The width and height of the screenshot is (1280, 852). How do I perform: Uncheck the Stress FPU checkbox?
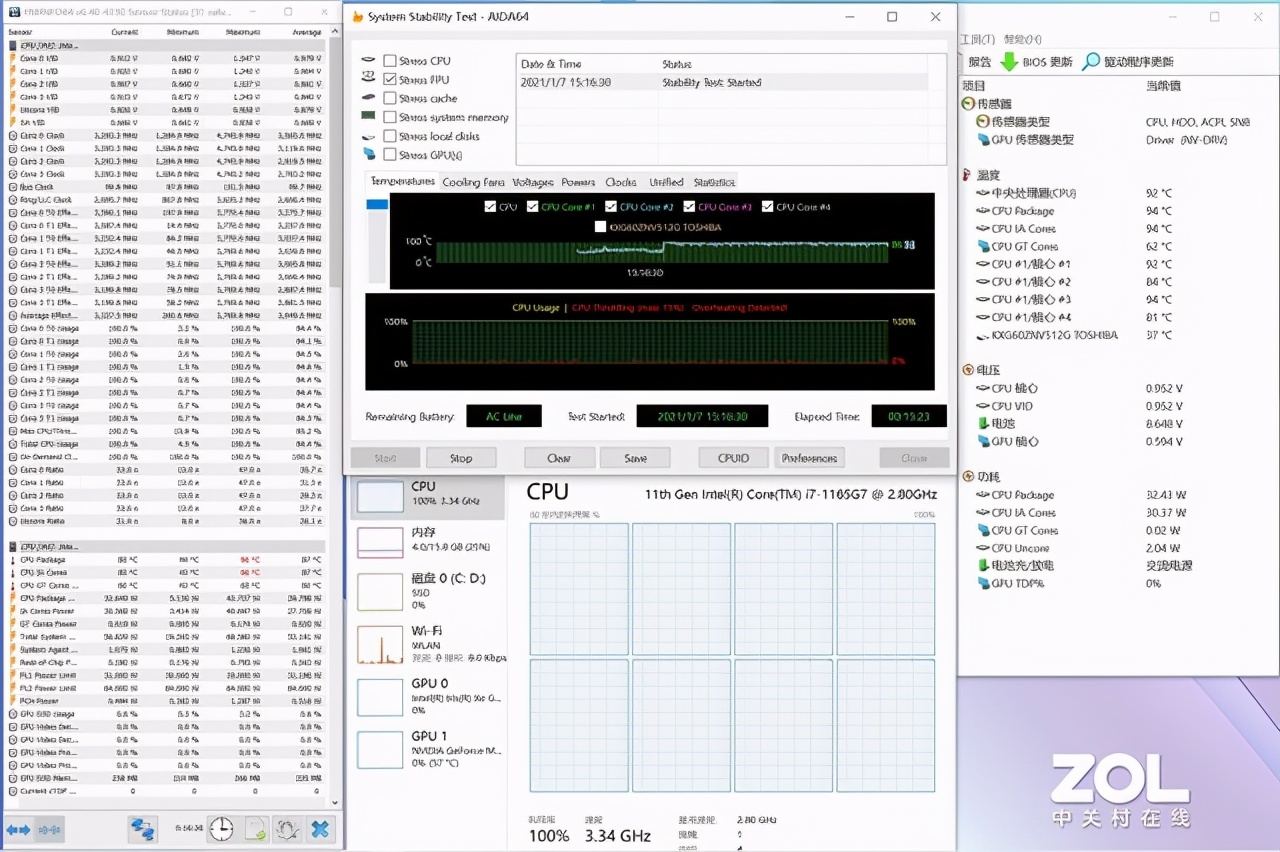(x=390, y=80)
